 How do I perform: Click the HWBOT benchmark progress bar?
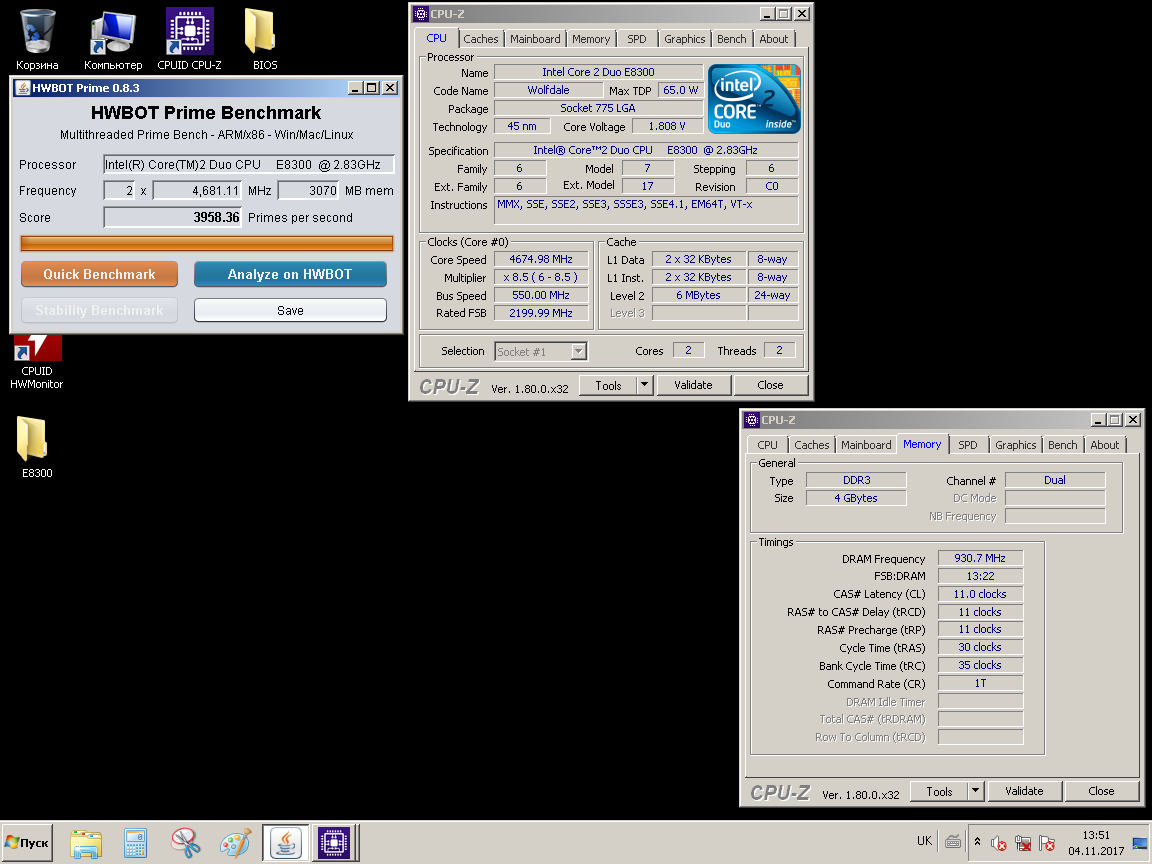click(x=206, y=243)
